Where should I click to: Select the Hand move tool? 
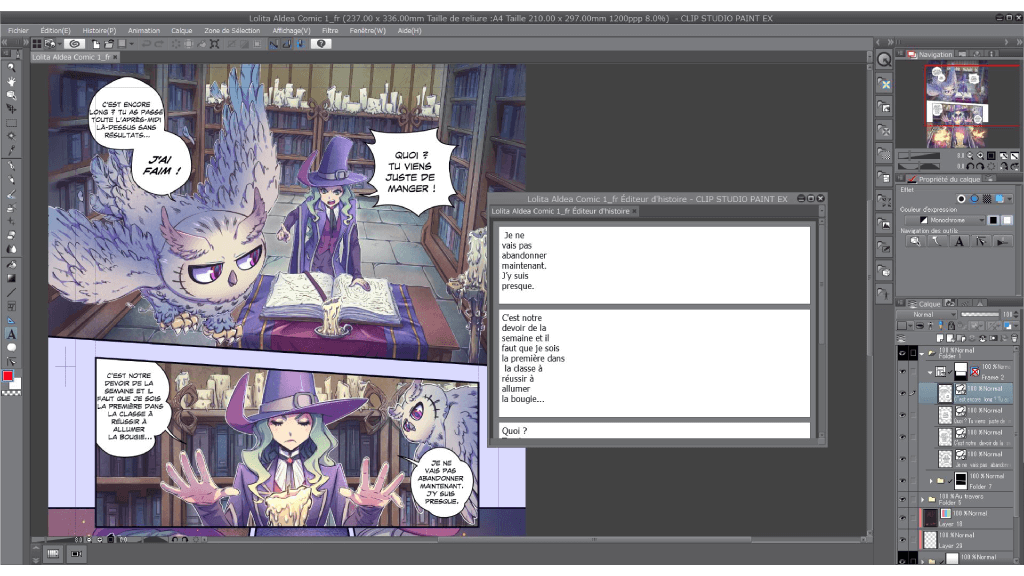click(11, 81)
